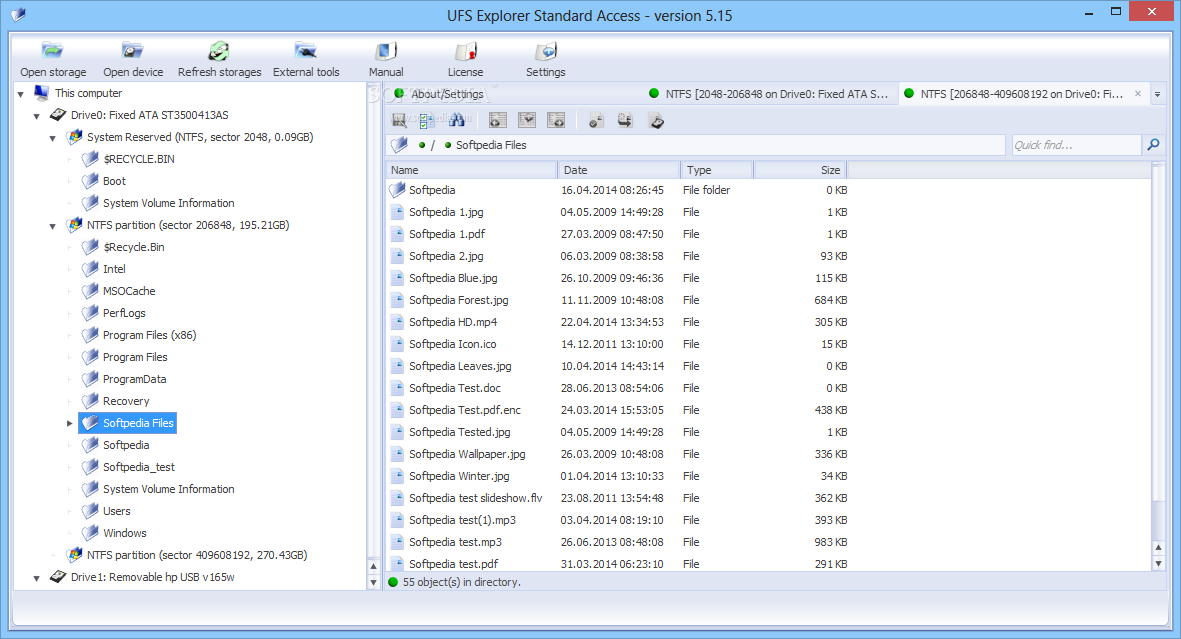Collapse NTFS partition sector 206848 node
This screenshot has height=639, width=1181.
click(x=53, y=226)
